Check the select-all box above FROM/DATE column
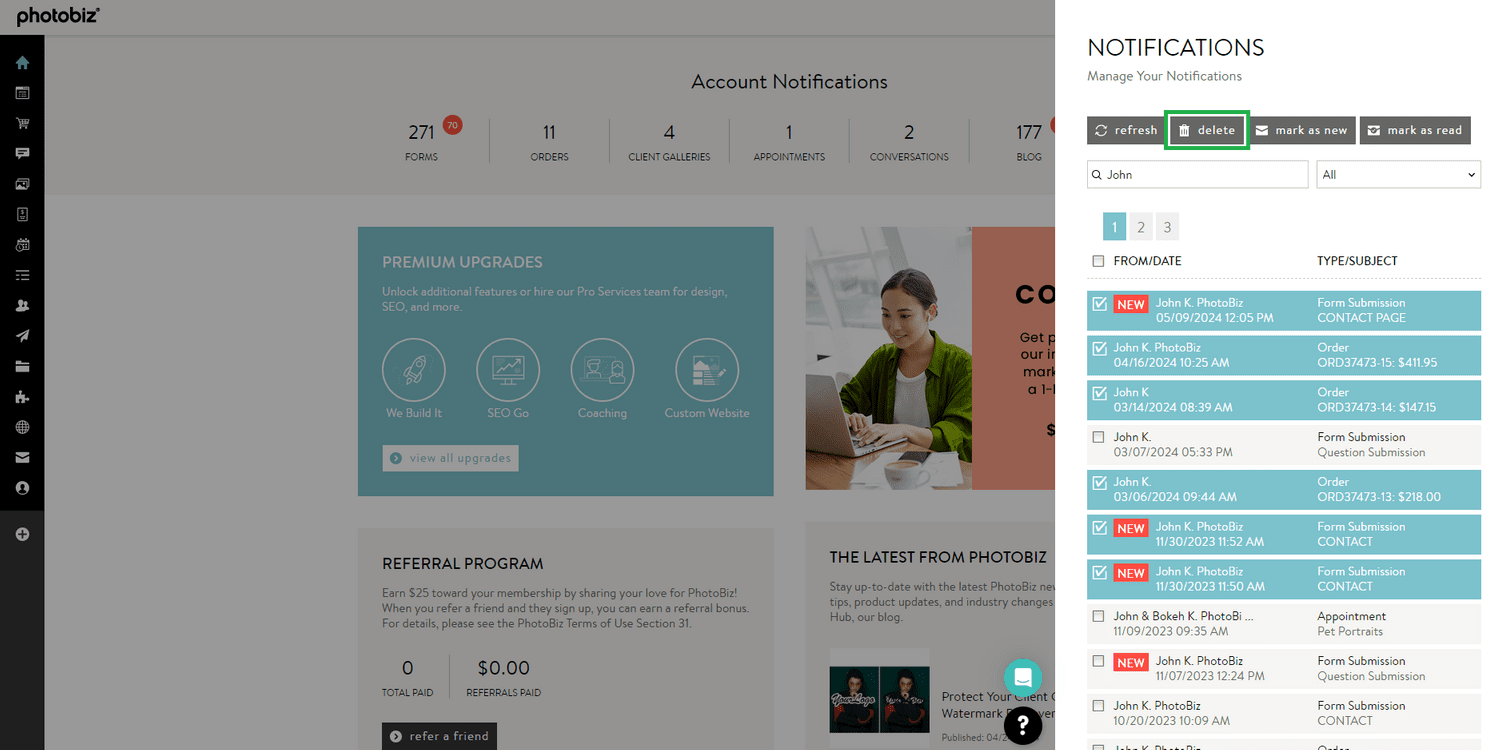Image resolution: width=1500 pixels, height=750 pixels. coord(1099,260)
